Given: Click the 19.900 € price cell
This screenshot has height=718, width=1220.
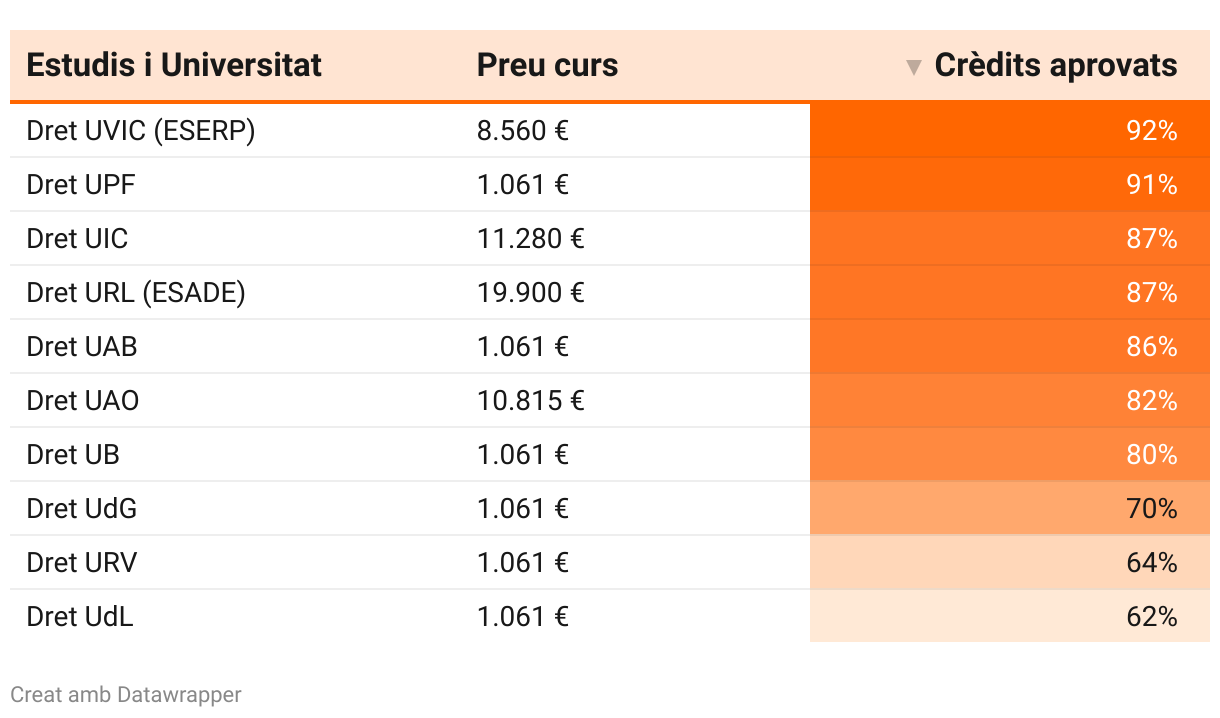Looking at the screenshot, I should [530, 293].
